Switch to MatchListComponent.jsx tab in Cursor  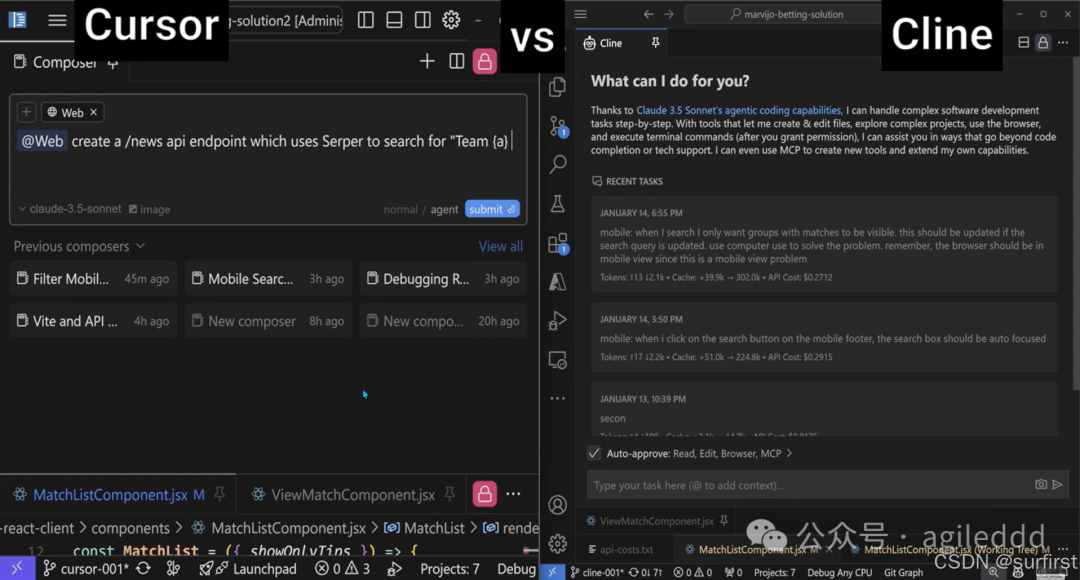[110, 495]
